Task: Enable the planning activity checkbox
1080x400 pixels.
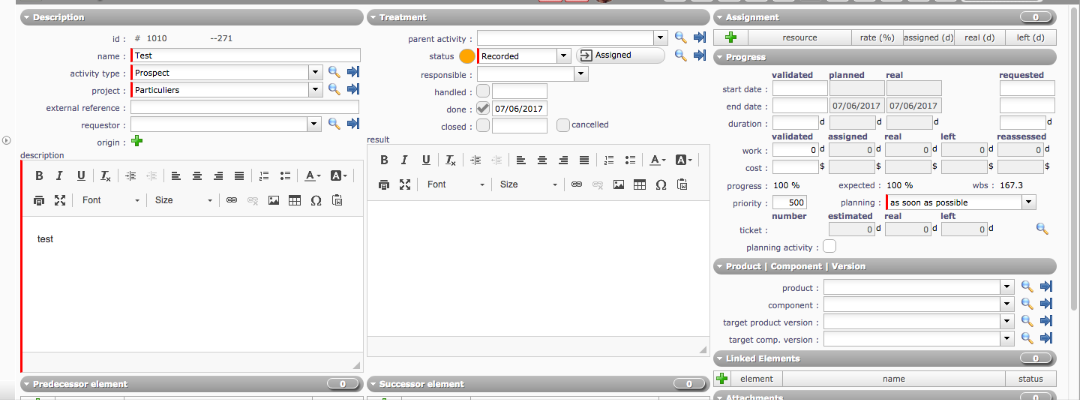Action: 829,247
